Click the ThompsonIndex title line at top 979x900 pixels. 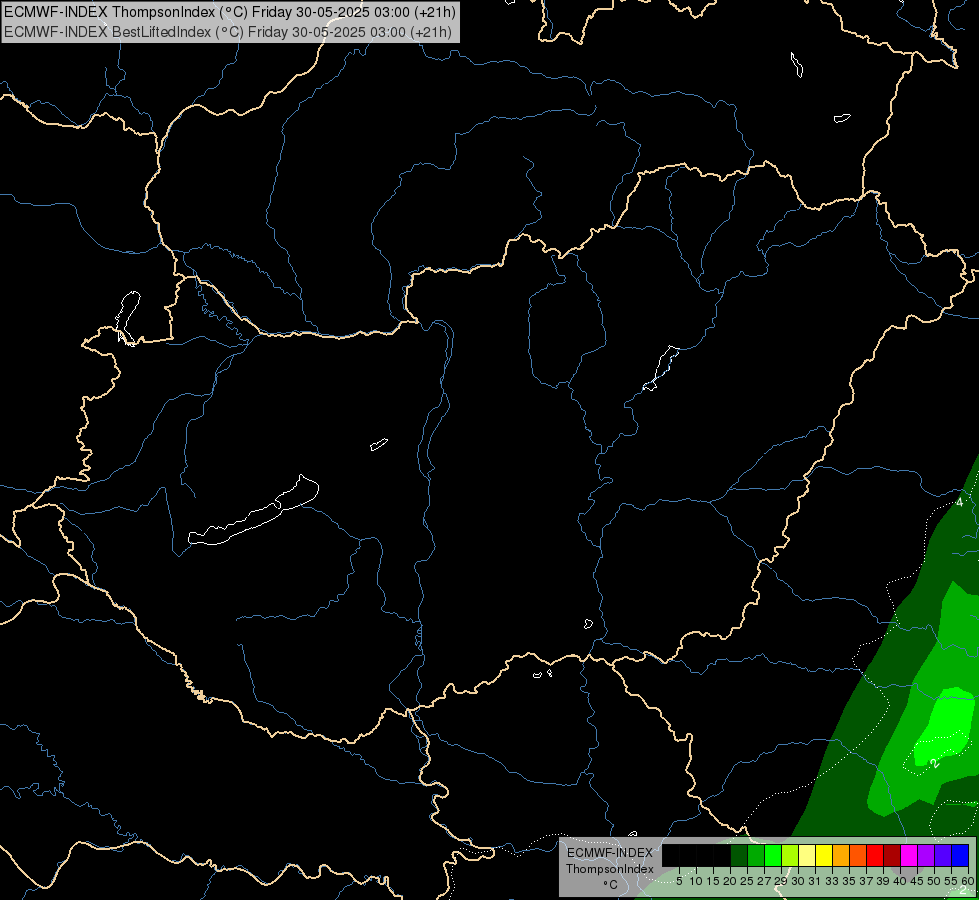(230, 12)
